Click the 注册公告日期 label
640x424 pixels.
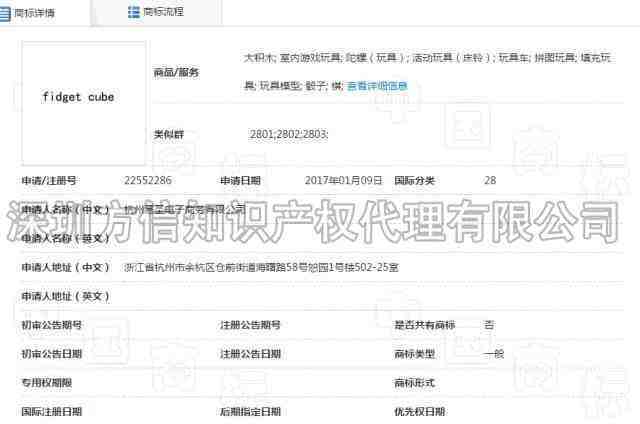tap(251, 354)
